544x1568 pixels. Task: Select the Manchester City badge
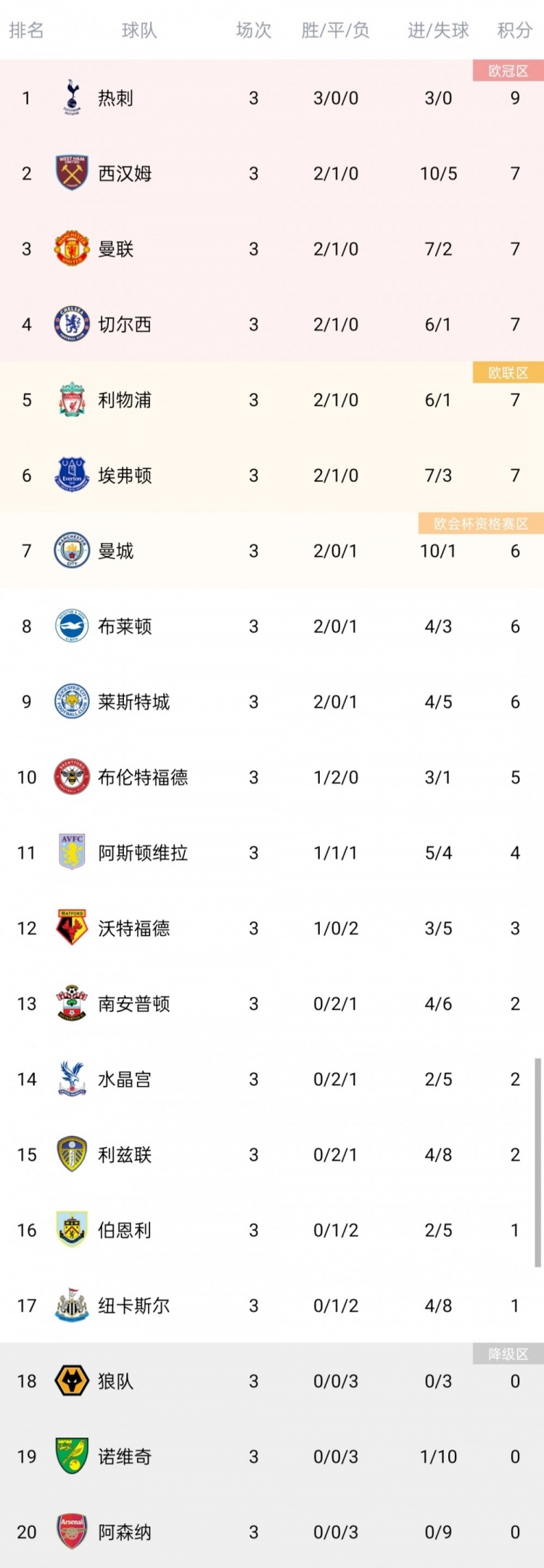pyautogui.click(x=72, y=551)
